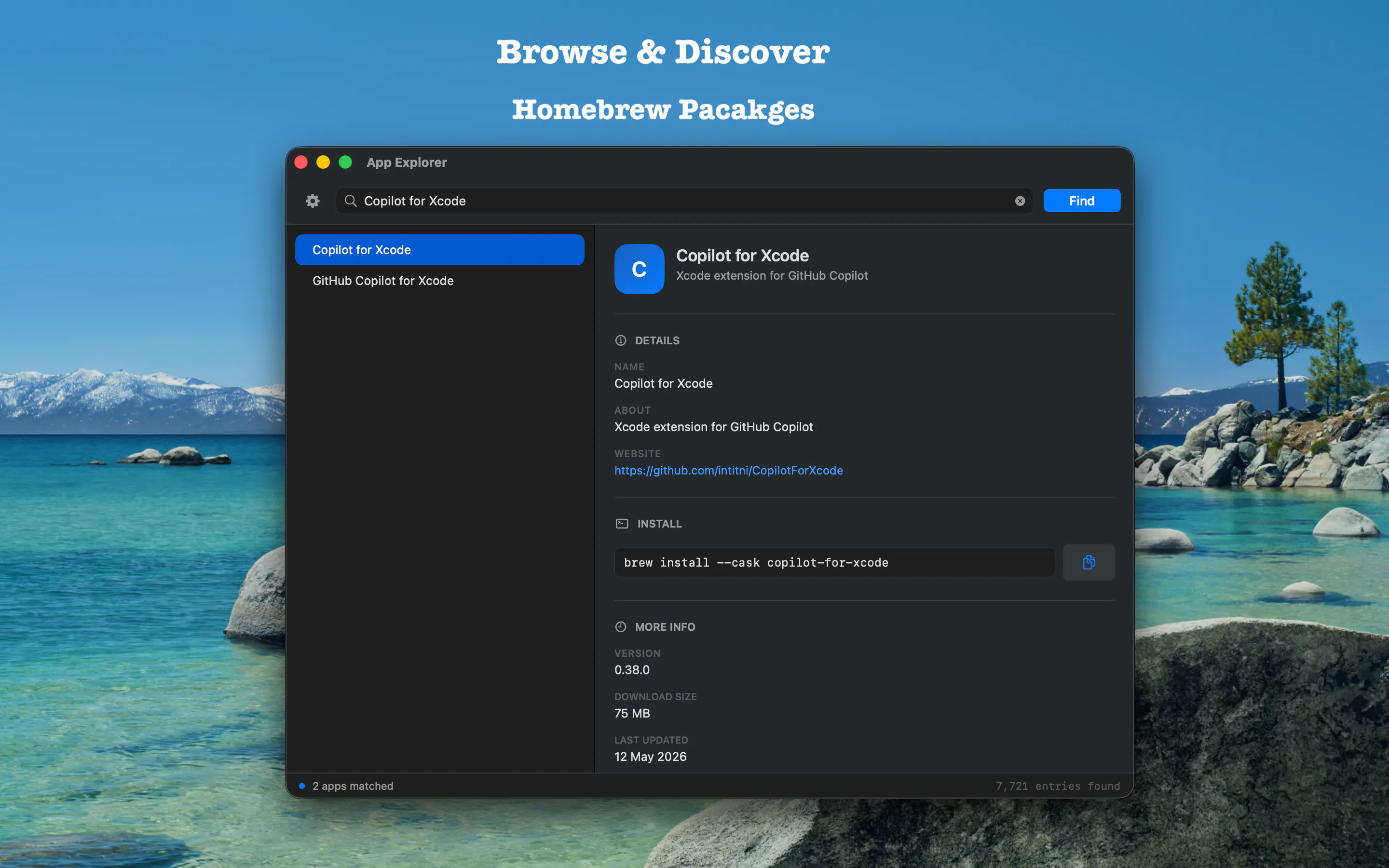Click the last updated date 12 May 2026
Viewport: 1389px width, 868px height.
point(650,757)
